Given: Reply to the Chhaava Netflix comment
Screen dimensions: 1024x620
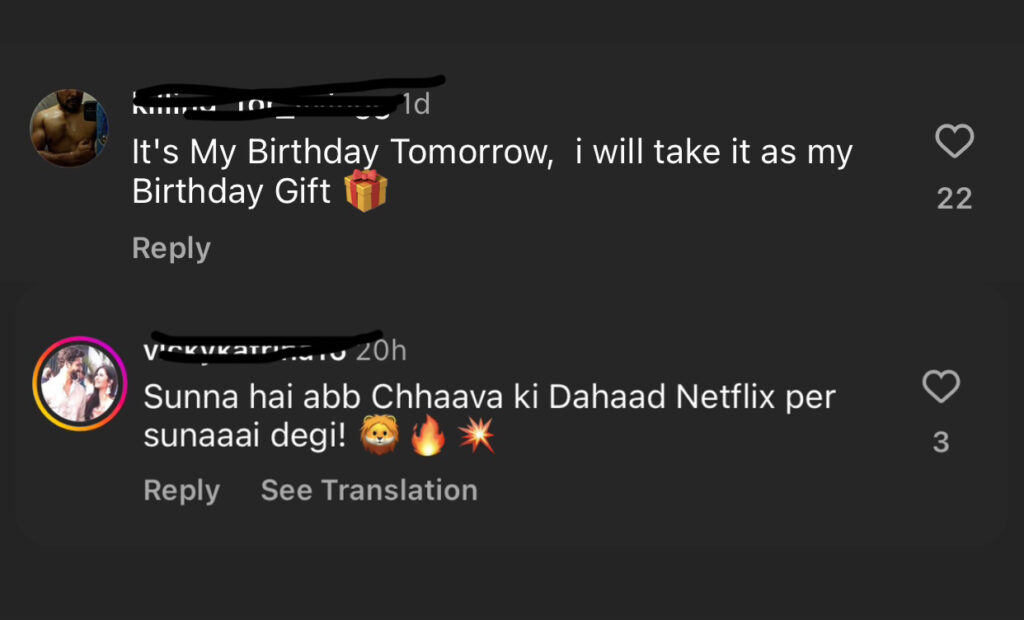Looking at the screenshot, I should click(x=182, y=490).
